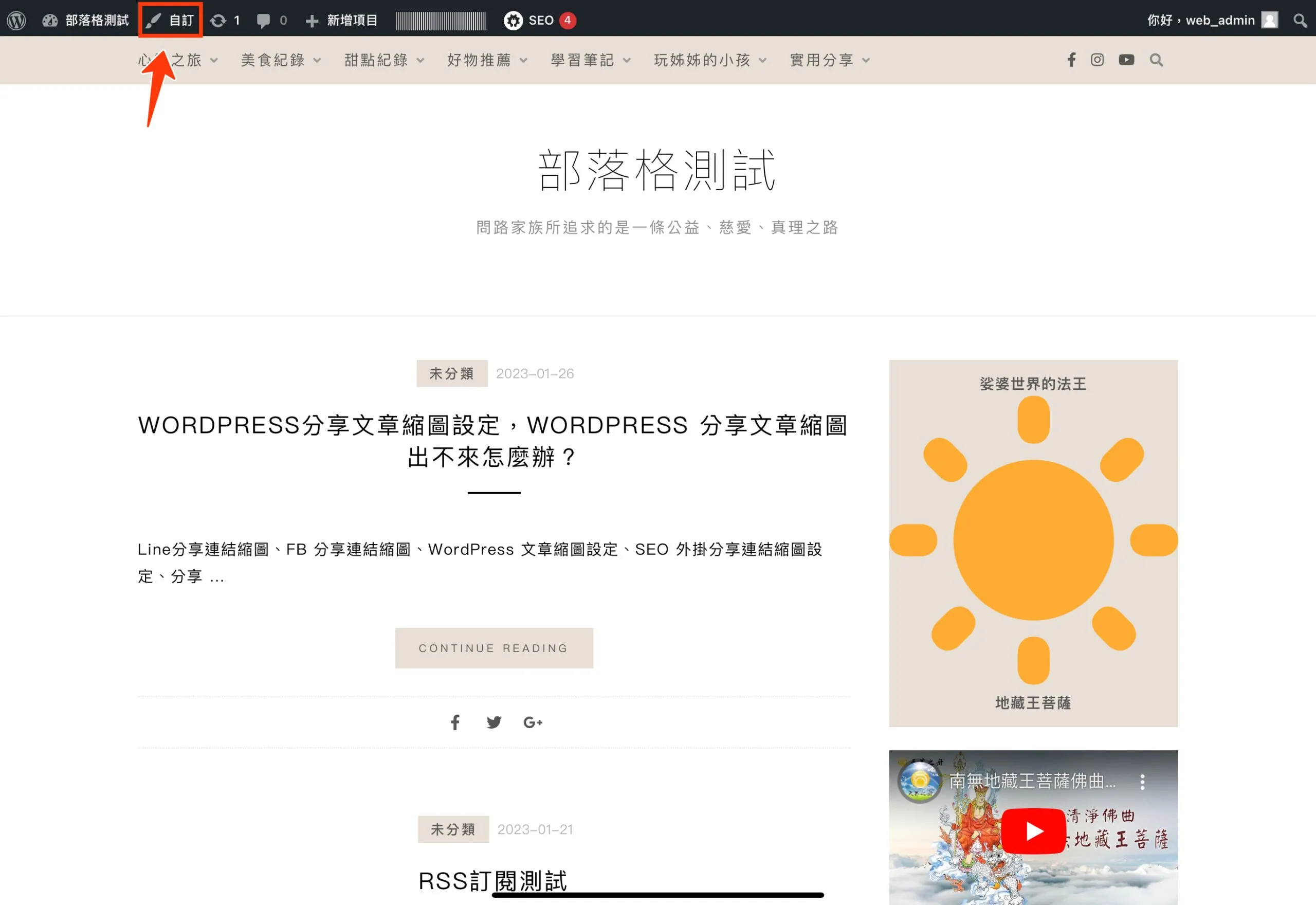Share post via Facebook icon below article
Screen dimensions: 1316x905
[x=455, y=722]
